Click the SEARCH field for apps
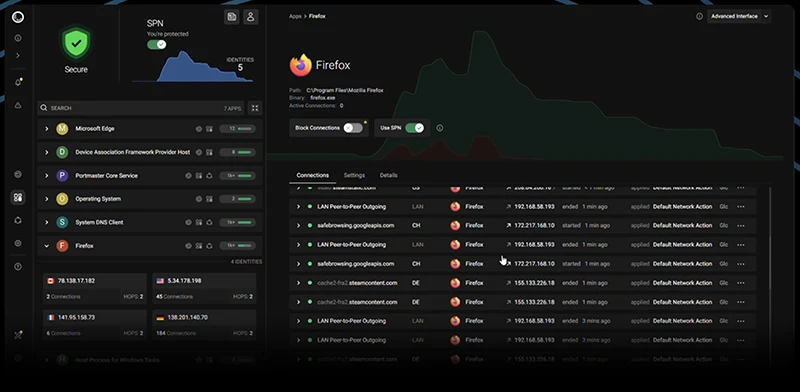800x392 pixels. 141,108
